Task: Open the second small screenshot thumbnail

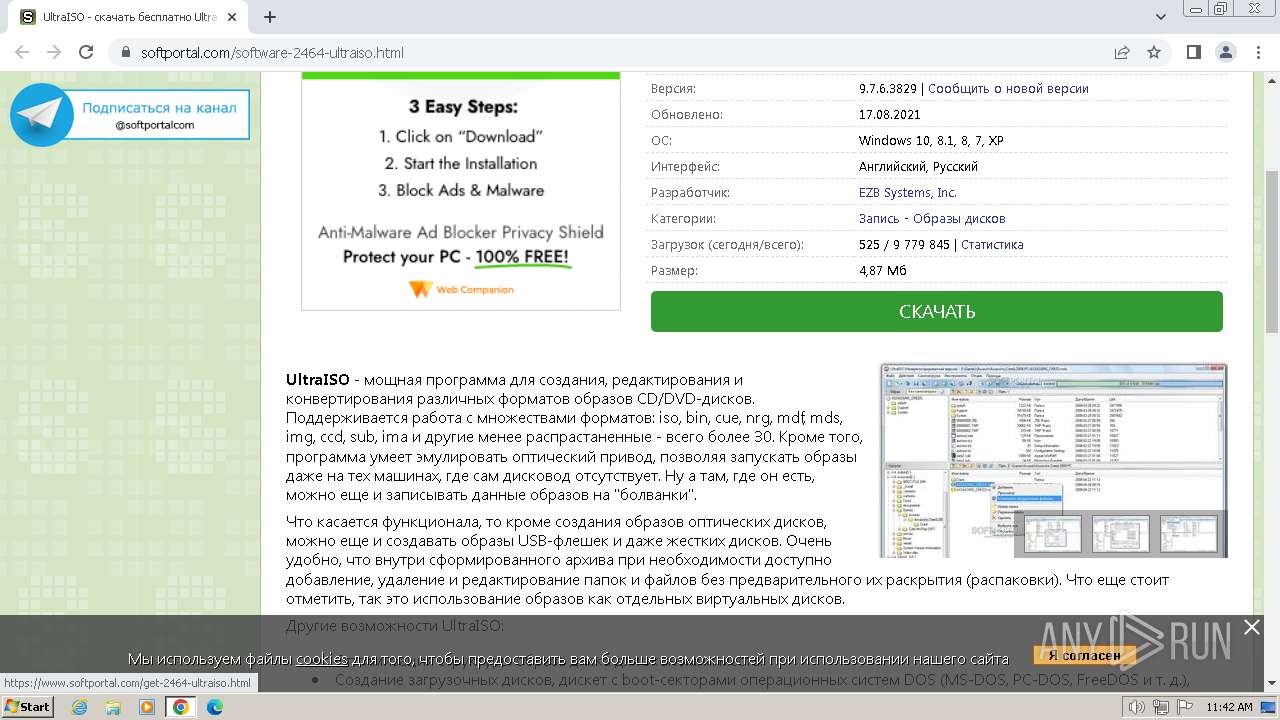Action: [1120, 533]
